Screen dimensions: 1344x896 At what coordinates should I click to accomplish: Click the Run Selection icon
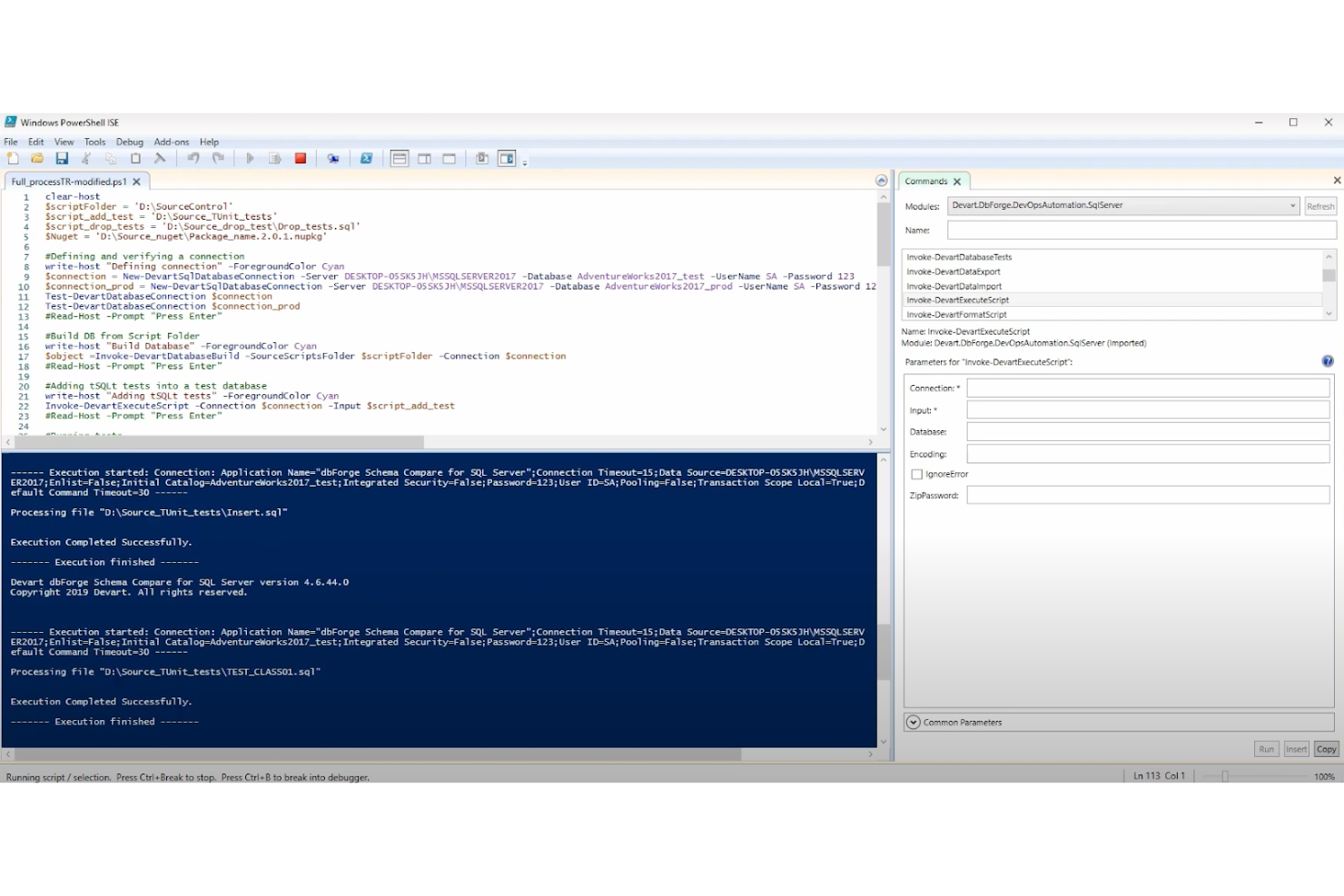tap(274, 158)
